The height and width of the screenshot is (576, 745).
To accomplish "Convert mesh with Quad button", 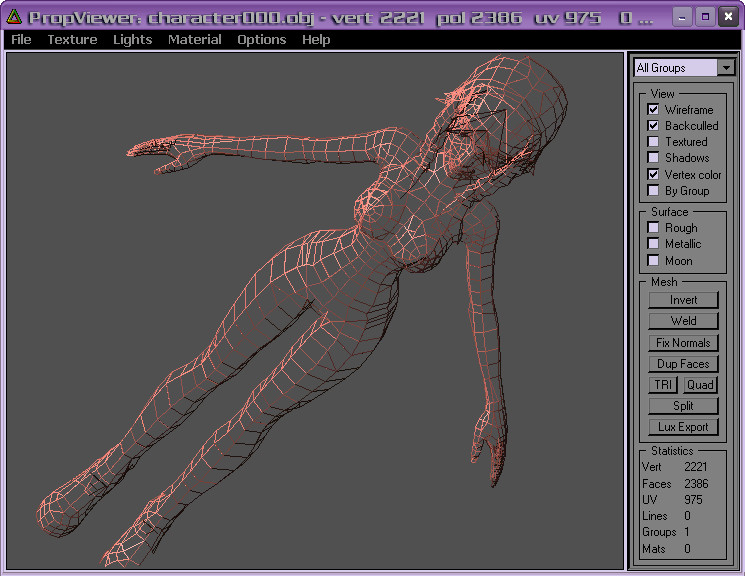I will [x=700, y=384].
